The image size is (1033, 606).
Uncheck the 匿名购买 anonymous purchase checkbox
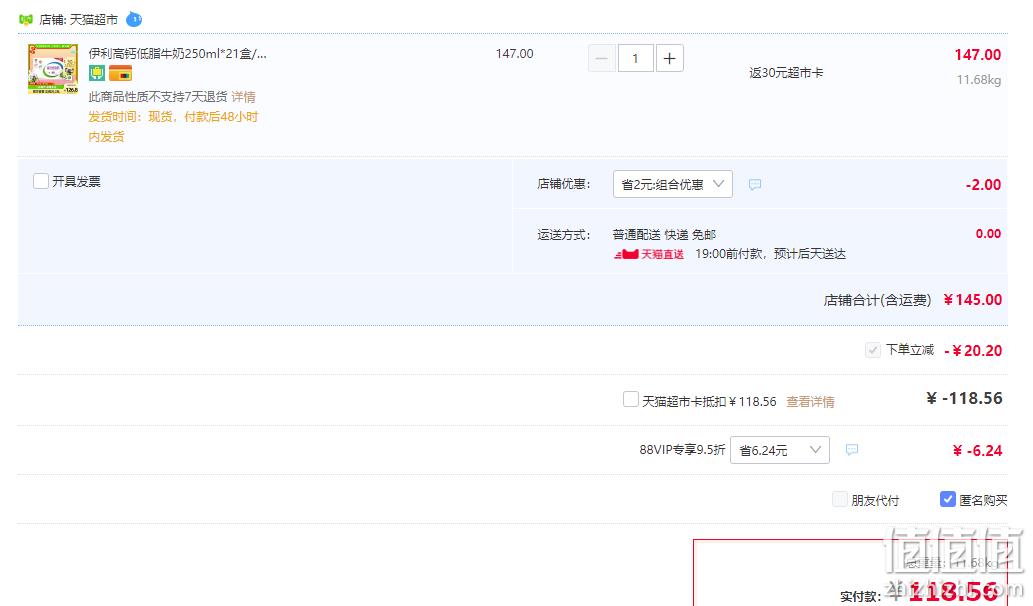click(947, 499)
